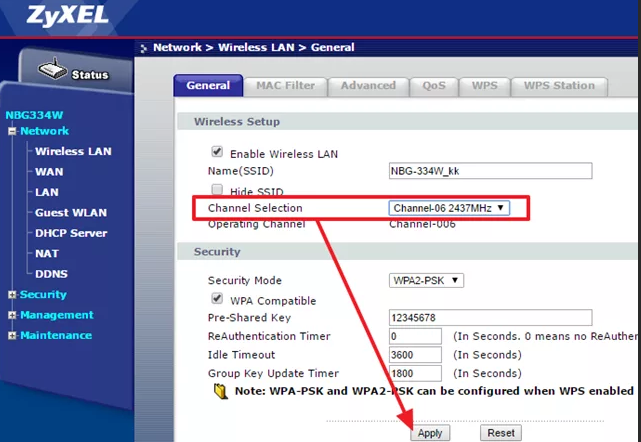Switch to the MAC Filter tab

click(286, 86)
